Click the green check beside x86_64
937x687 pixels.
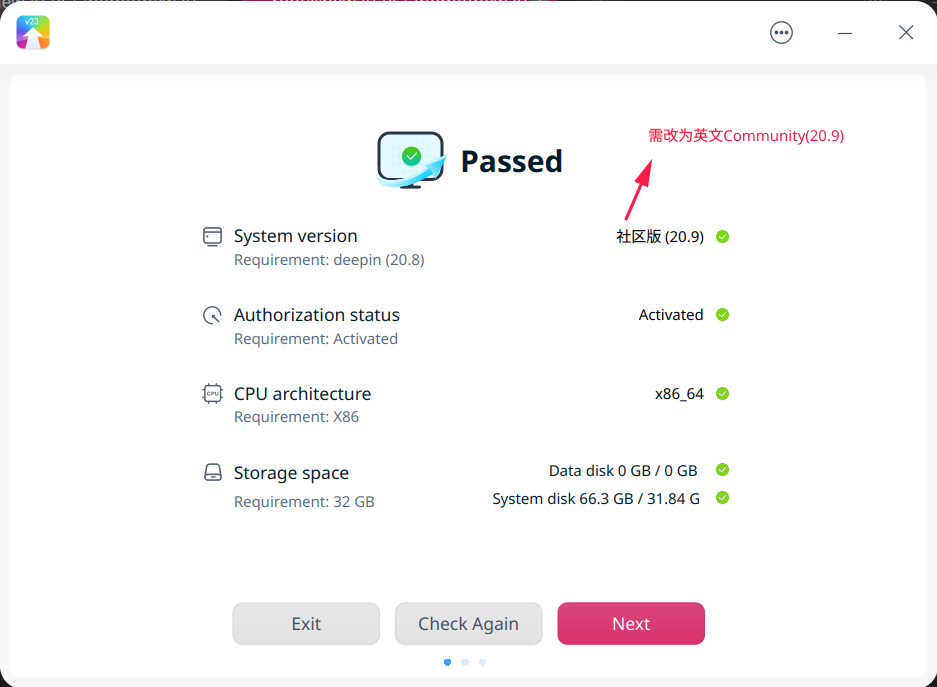pos(722,393)
